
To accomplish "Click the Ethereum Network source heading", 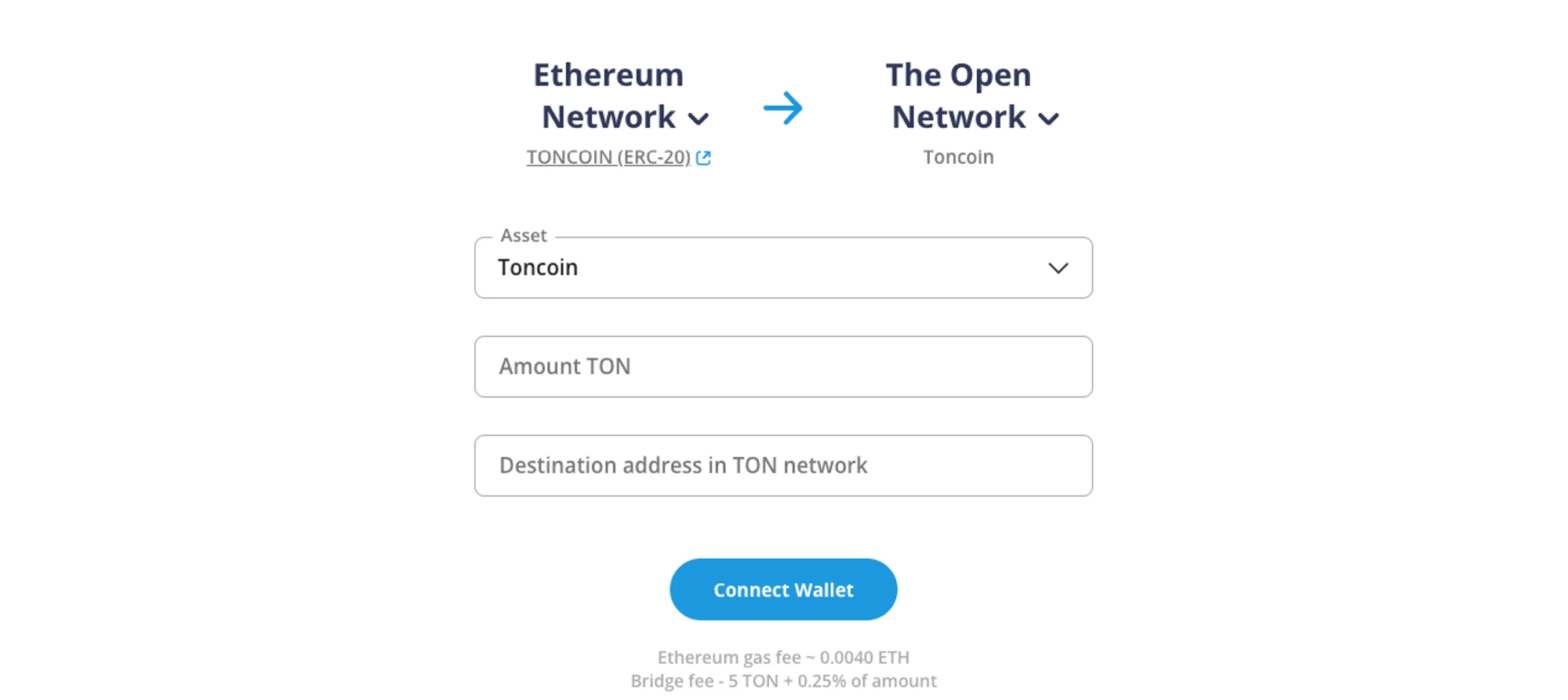I will pyautogui.click(x=609, y=96).
